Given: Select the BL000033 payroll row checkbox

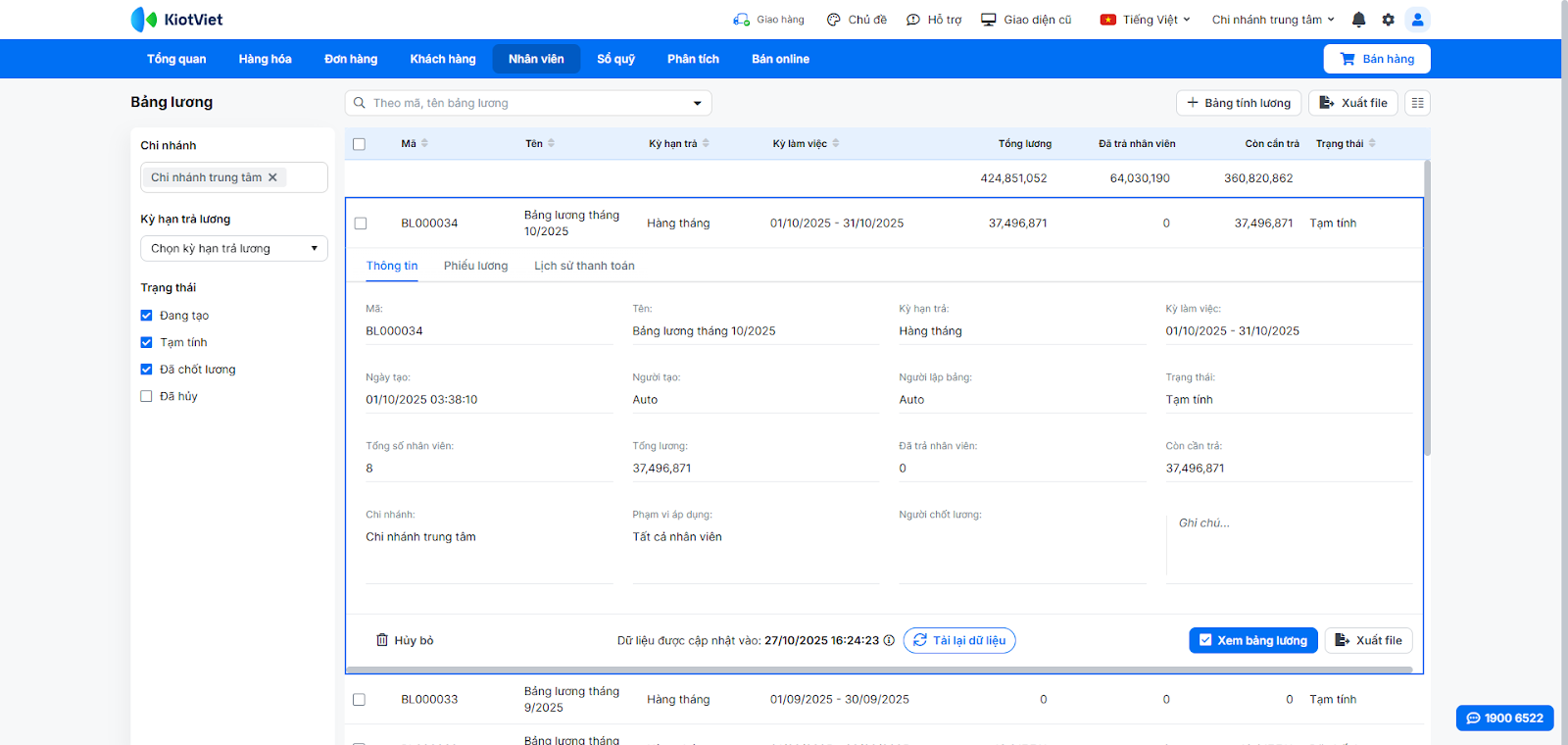Looking at the screenshot, I should click(359, 700).
